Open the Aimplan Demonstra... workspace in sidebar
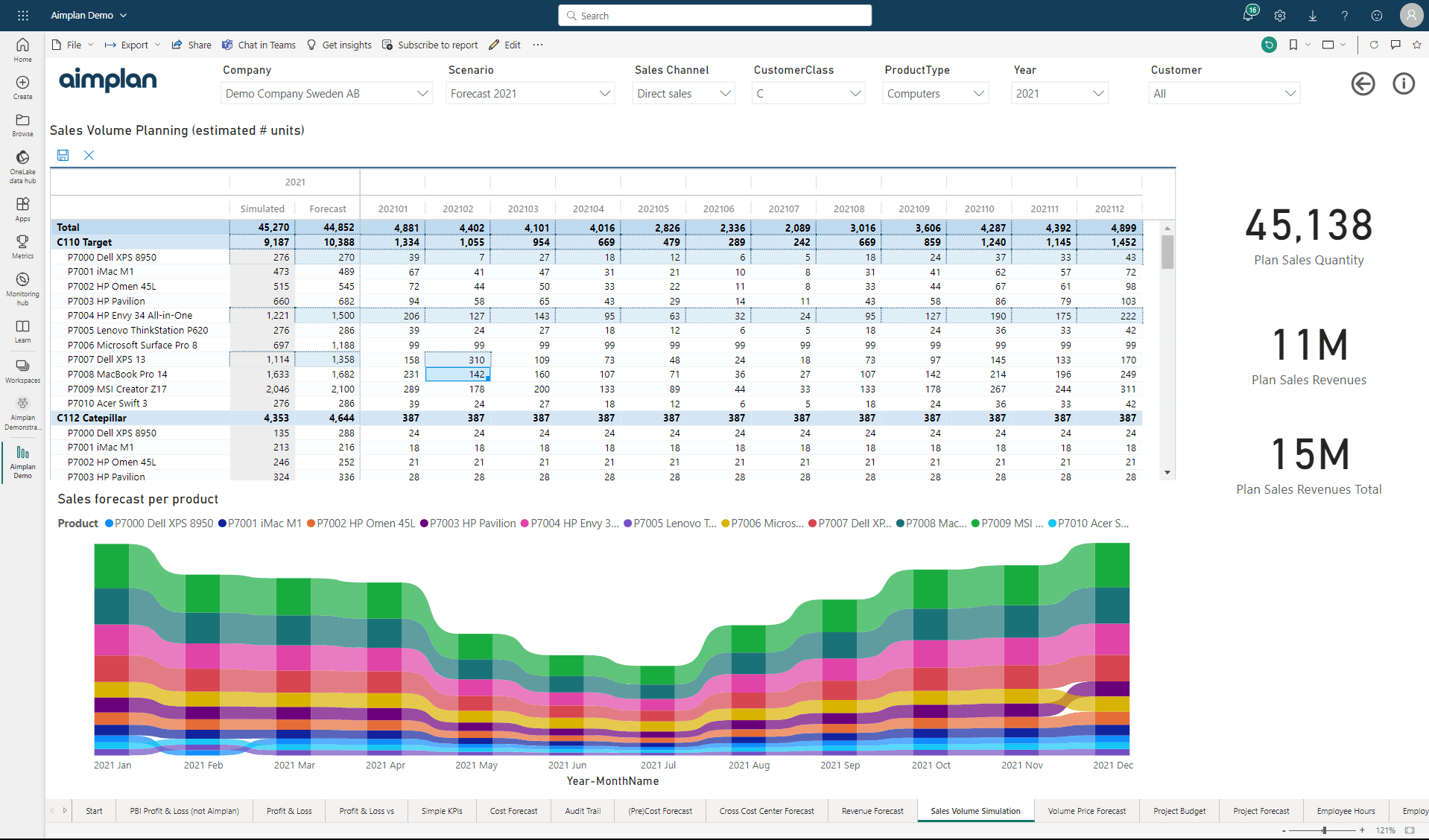 coord(22,413)
